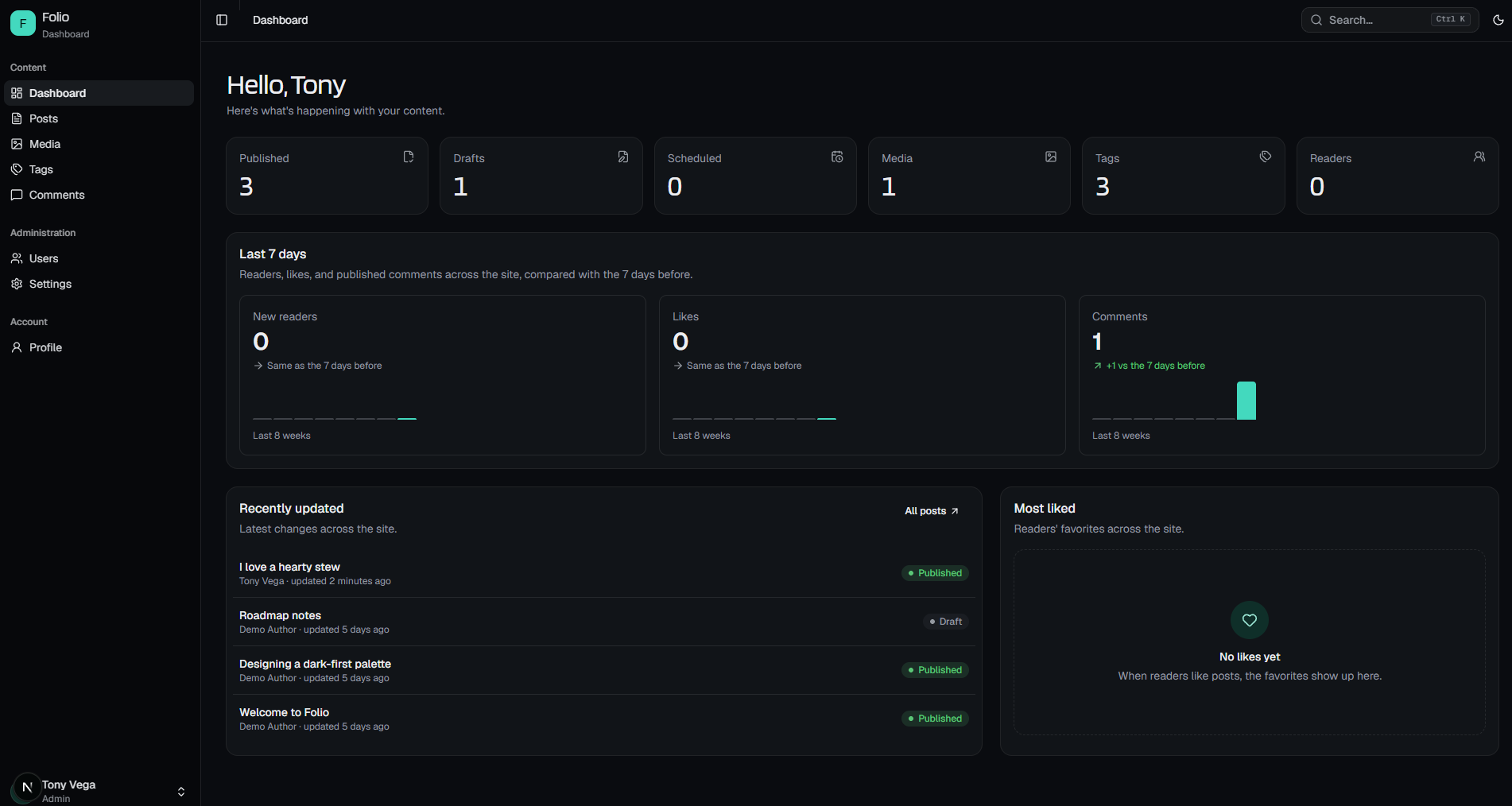Viewport: 1512px width, 806px height.
Task: Click the Media card image icon
Action: pyautogui.click(x=1051, y=157)
